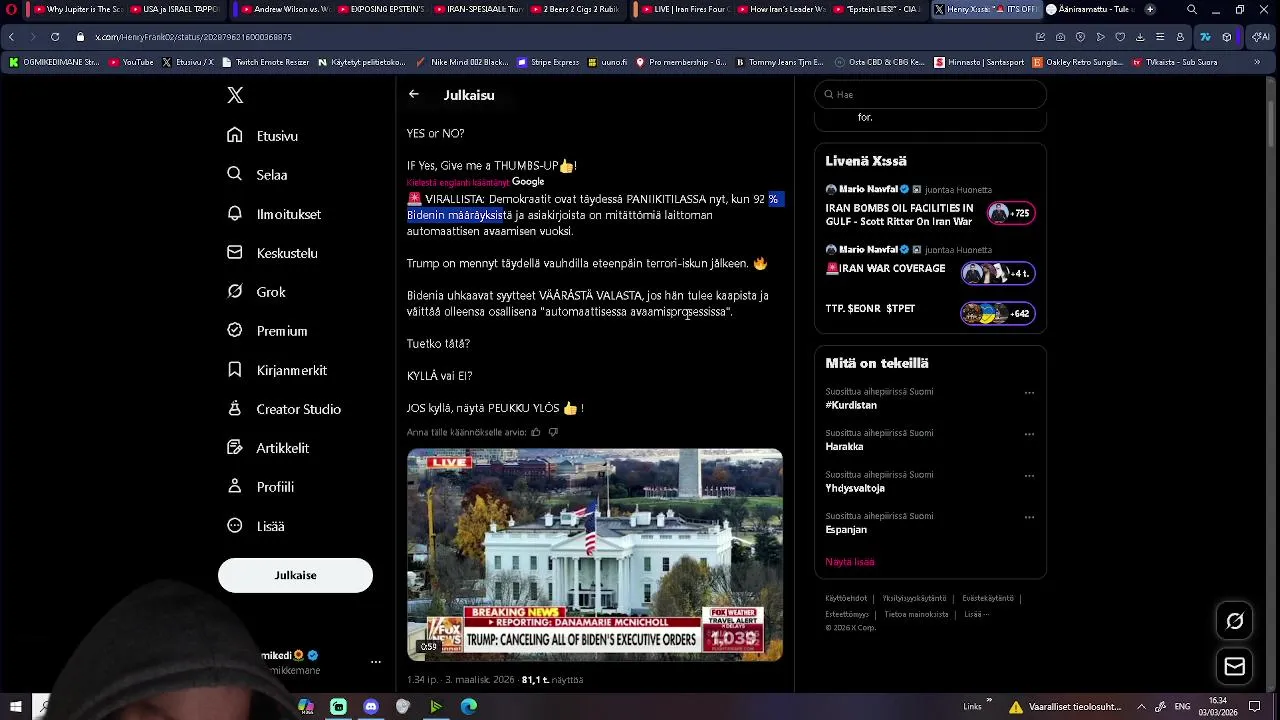Open the ENG language indicator

[x=1182, y=707]
